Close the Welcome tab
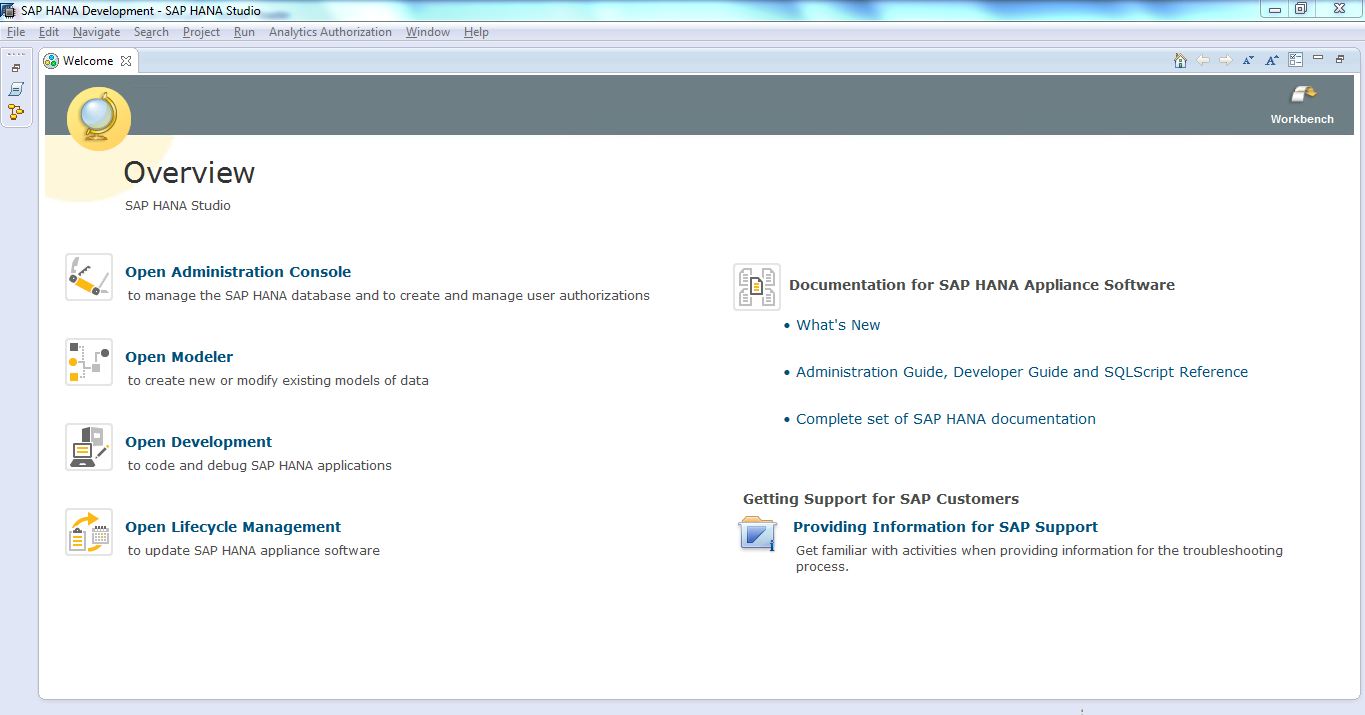The width and height of the screenshot is (1365, 715). click(126, 60)
